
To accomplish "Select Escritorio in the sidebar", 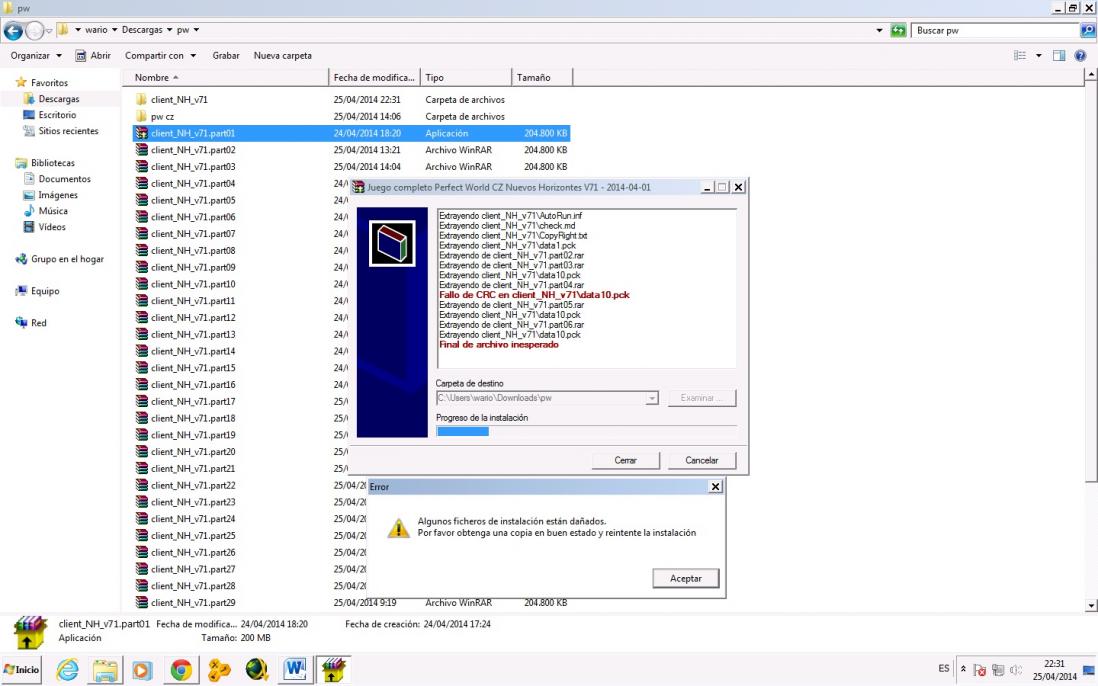I will pos(57,115).
